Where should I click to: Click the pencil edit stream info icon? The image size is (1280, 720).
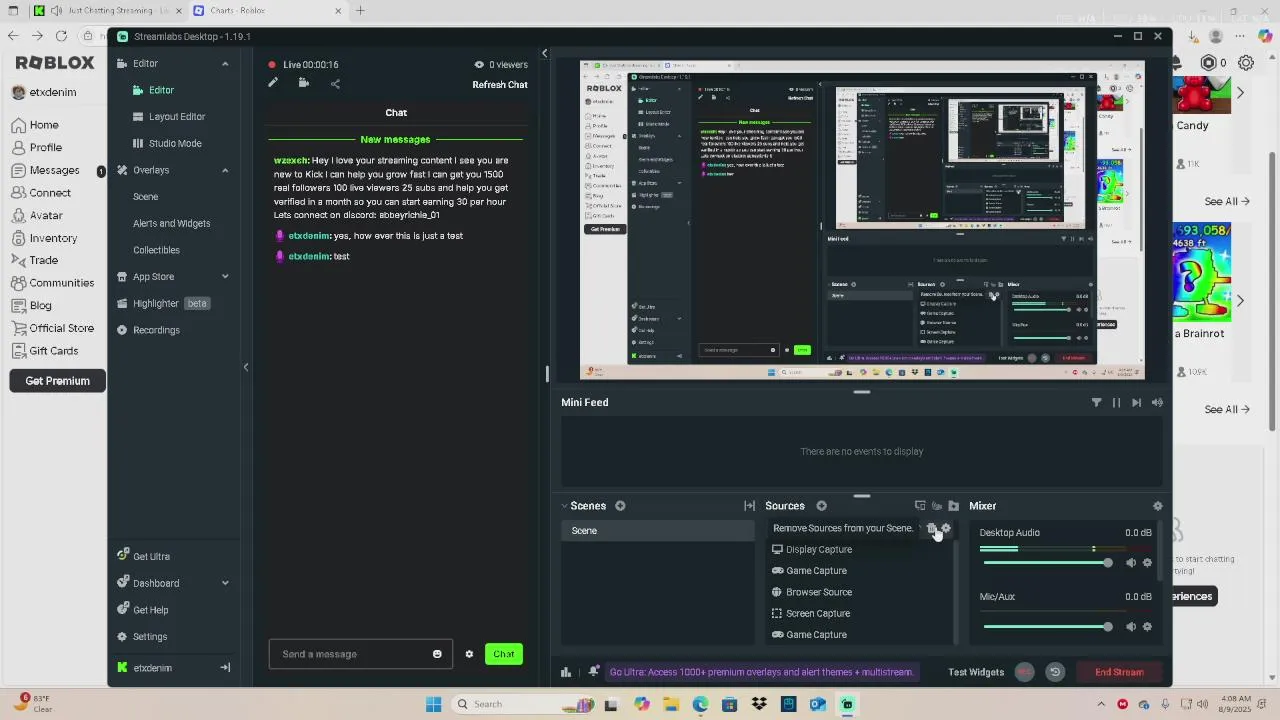tap(272, 83)
